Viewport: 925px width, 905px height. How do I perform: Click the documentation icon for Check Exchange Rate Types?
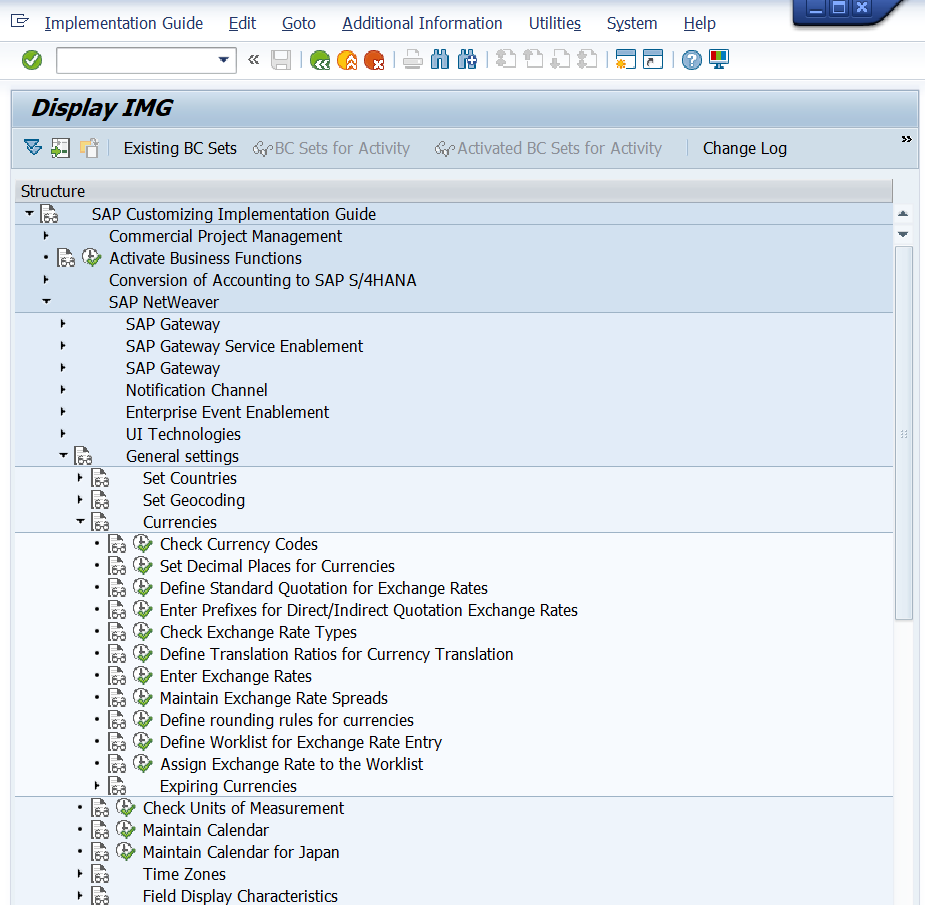[x=117, y=632]
